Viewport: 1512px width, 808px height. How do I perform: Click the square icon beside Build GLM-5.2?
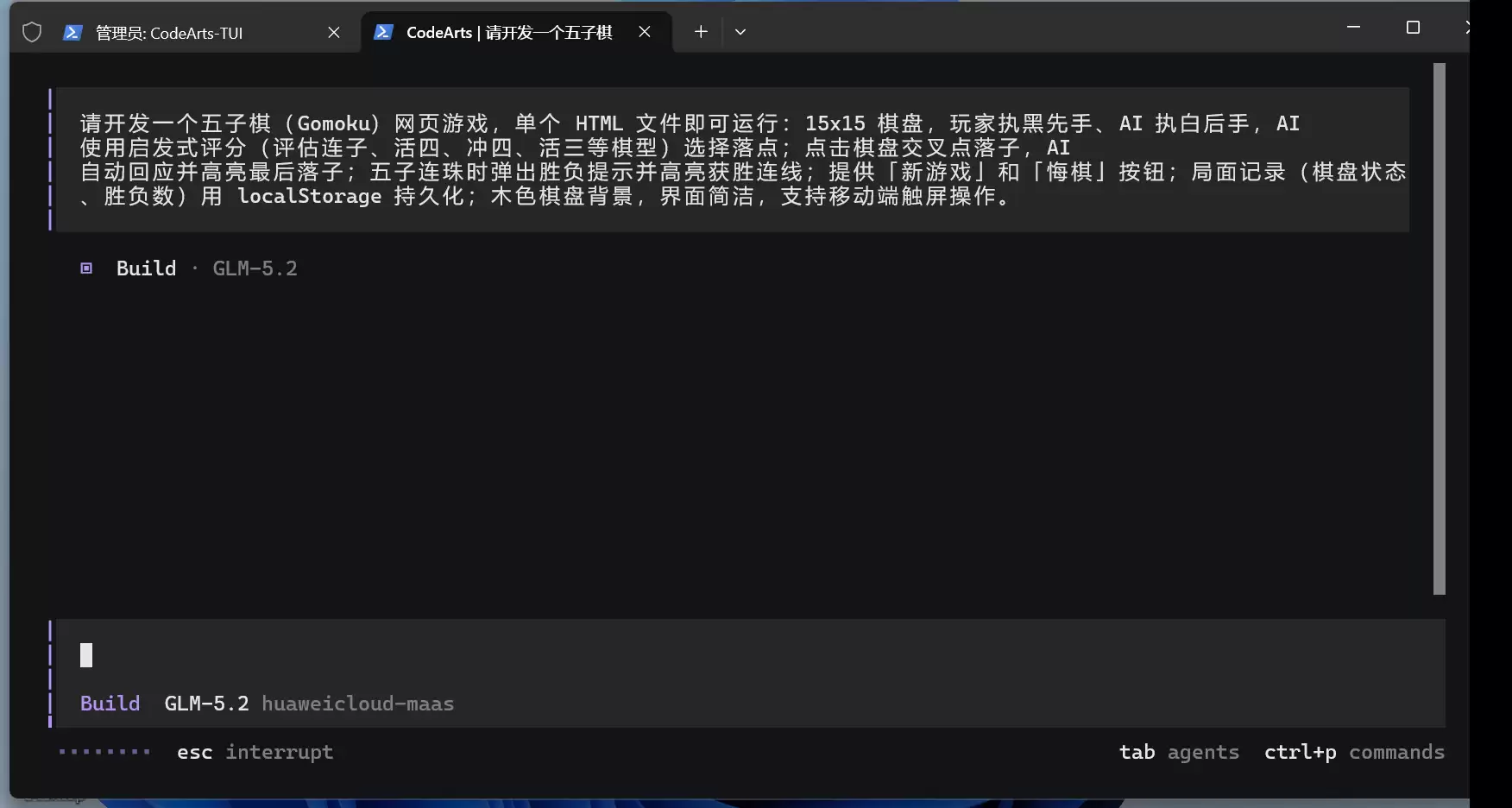86,268
